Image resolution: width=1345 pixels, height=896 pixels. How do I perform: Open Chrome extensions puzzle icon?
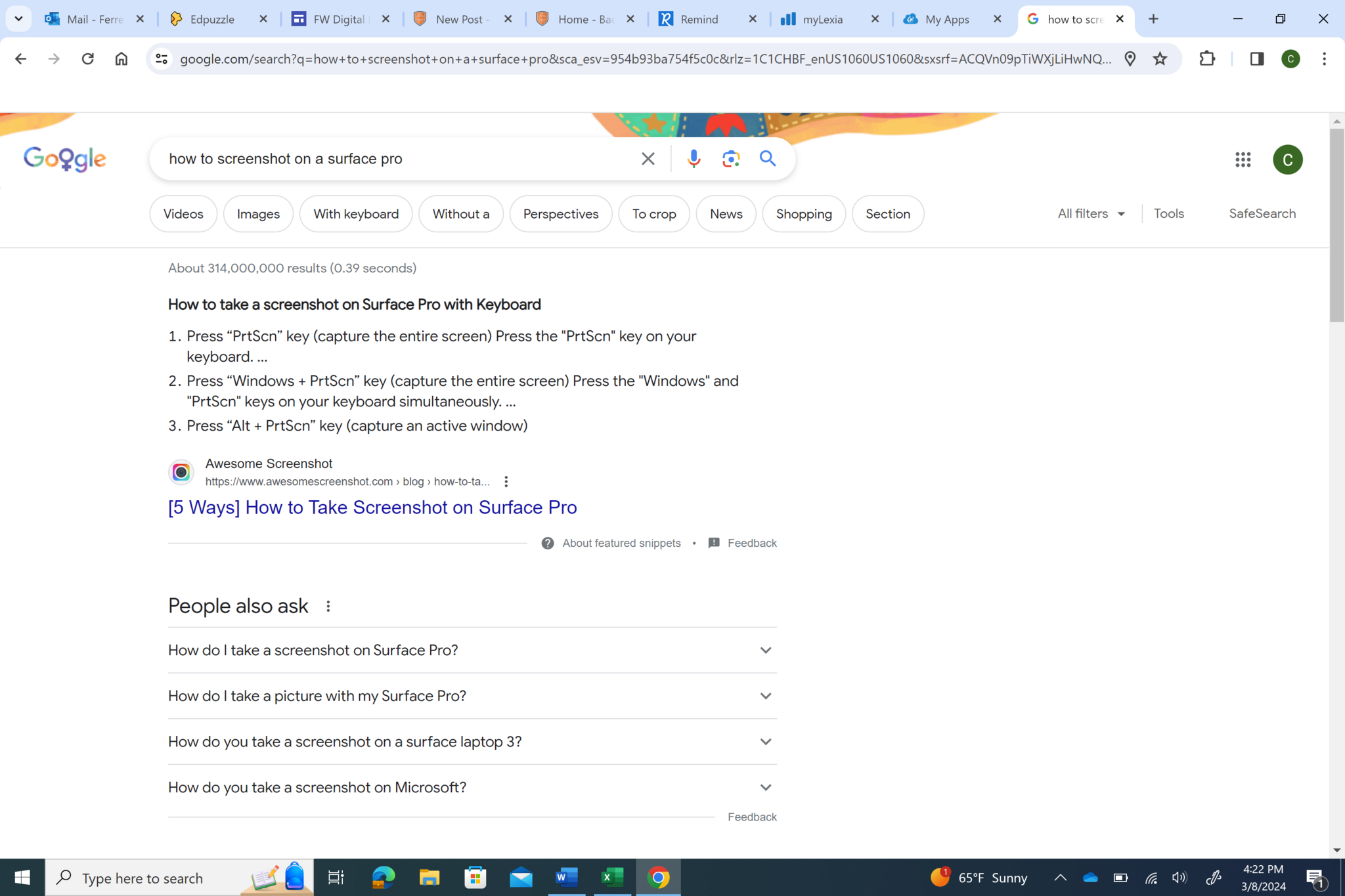[1207, 59]
